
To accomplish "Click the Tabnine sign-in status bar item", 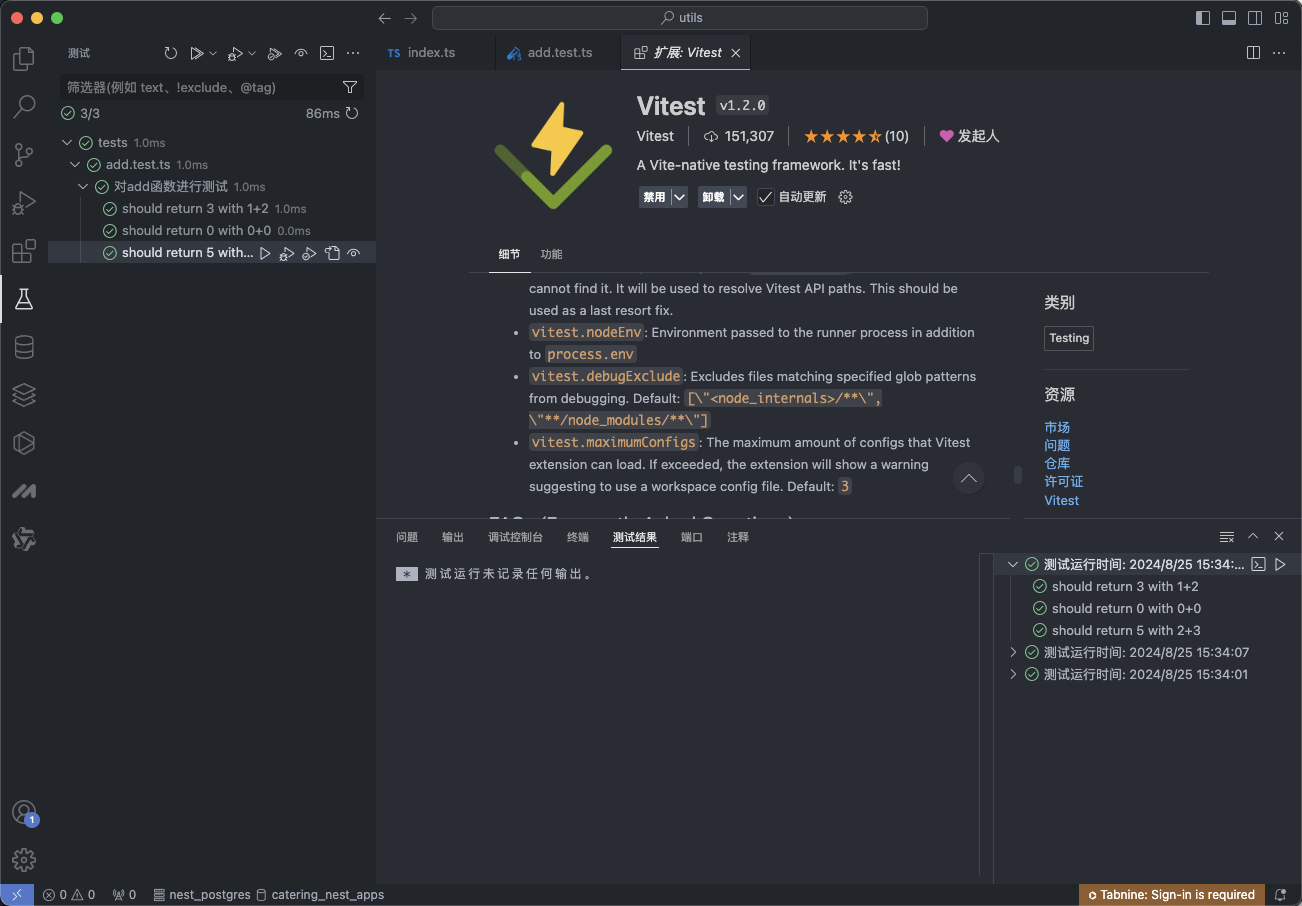I will [x=1171, y=895].
